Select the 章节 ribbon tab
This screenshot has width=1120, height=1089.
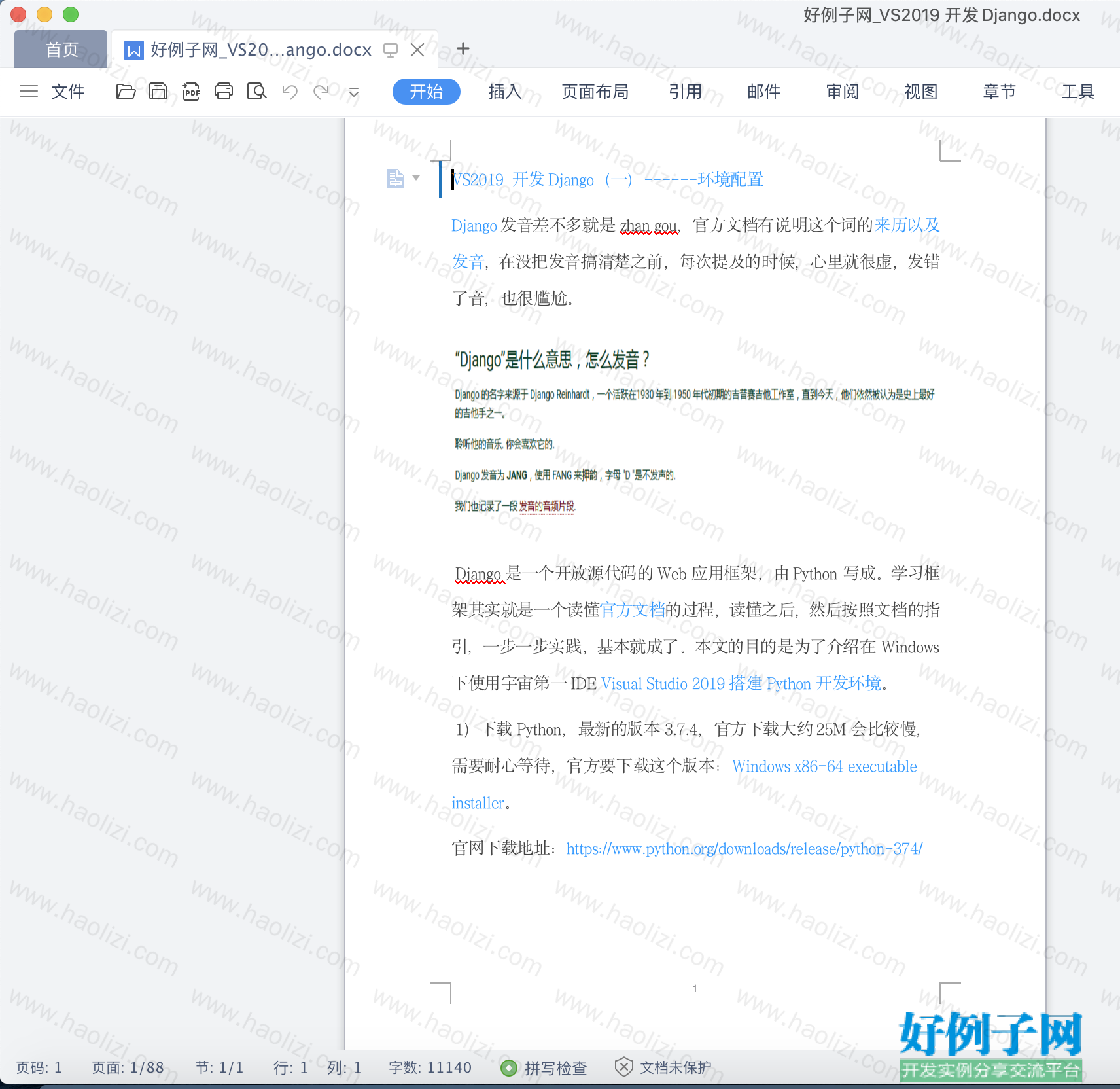pos(1000,92)
